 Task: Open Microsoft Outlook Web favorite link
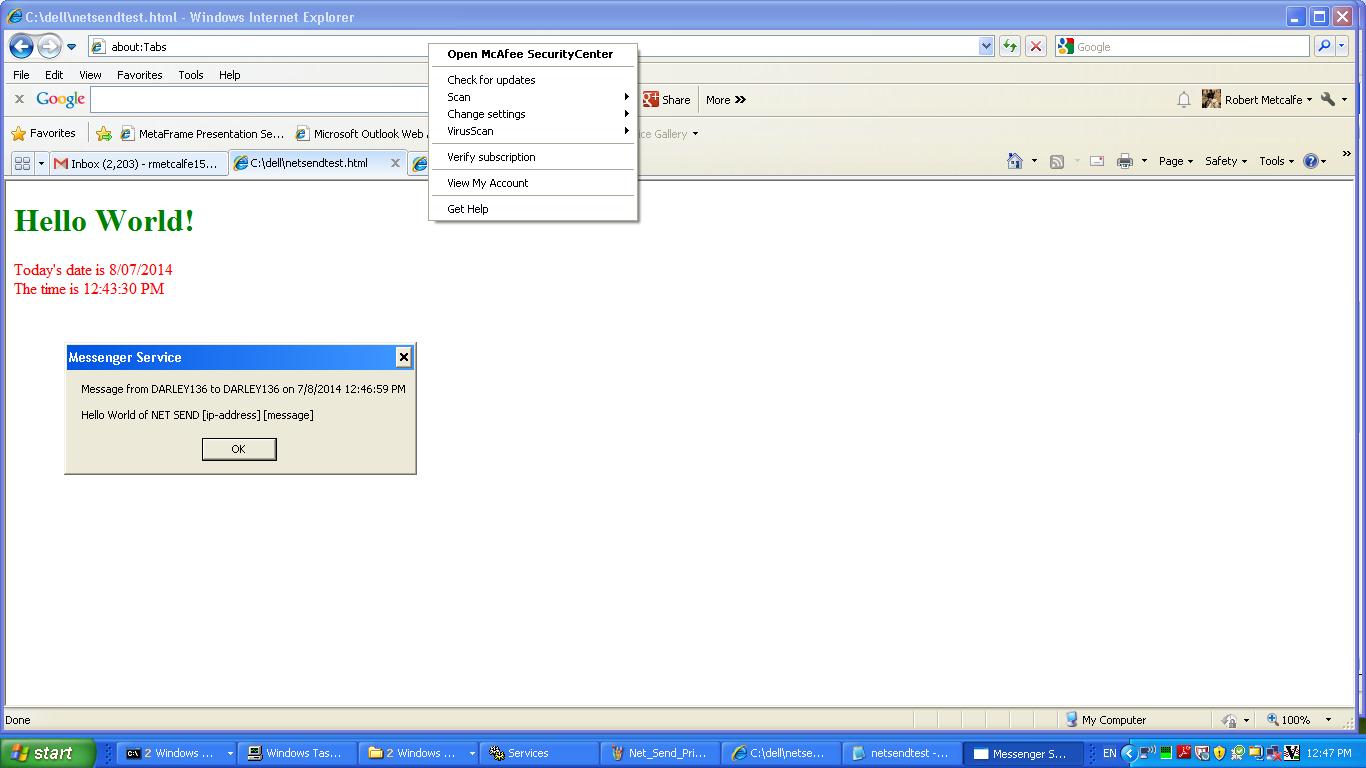click(362, 134)
